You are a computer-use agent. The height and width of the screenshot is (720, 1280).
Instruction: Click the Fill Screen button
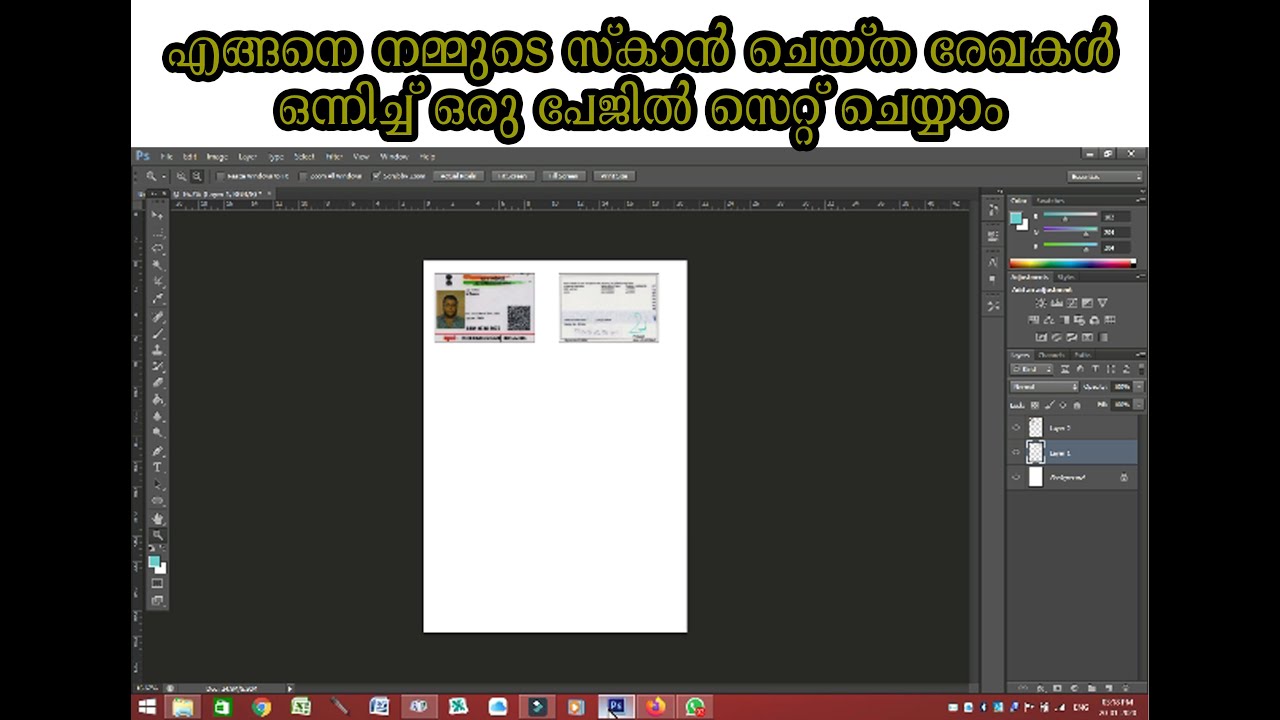(564, 176)
